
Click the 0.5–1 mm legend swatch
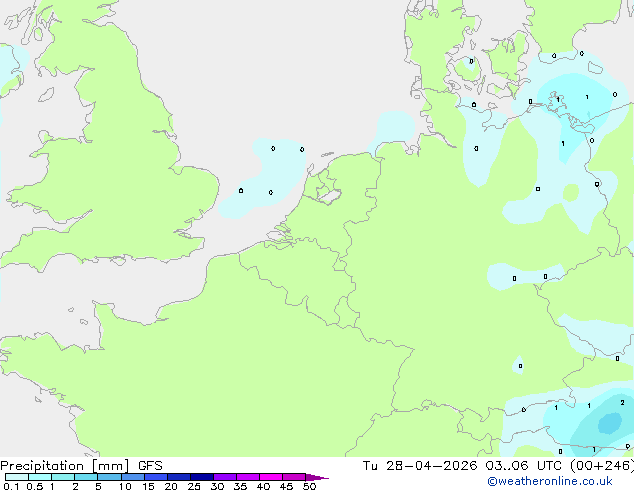pos(40,477)
